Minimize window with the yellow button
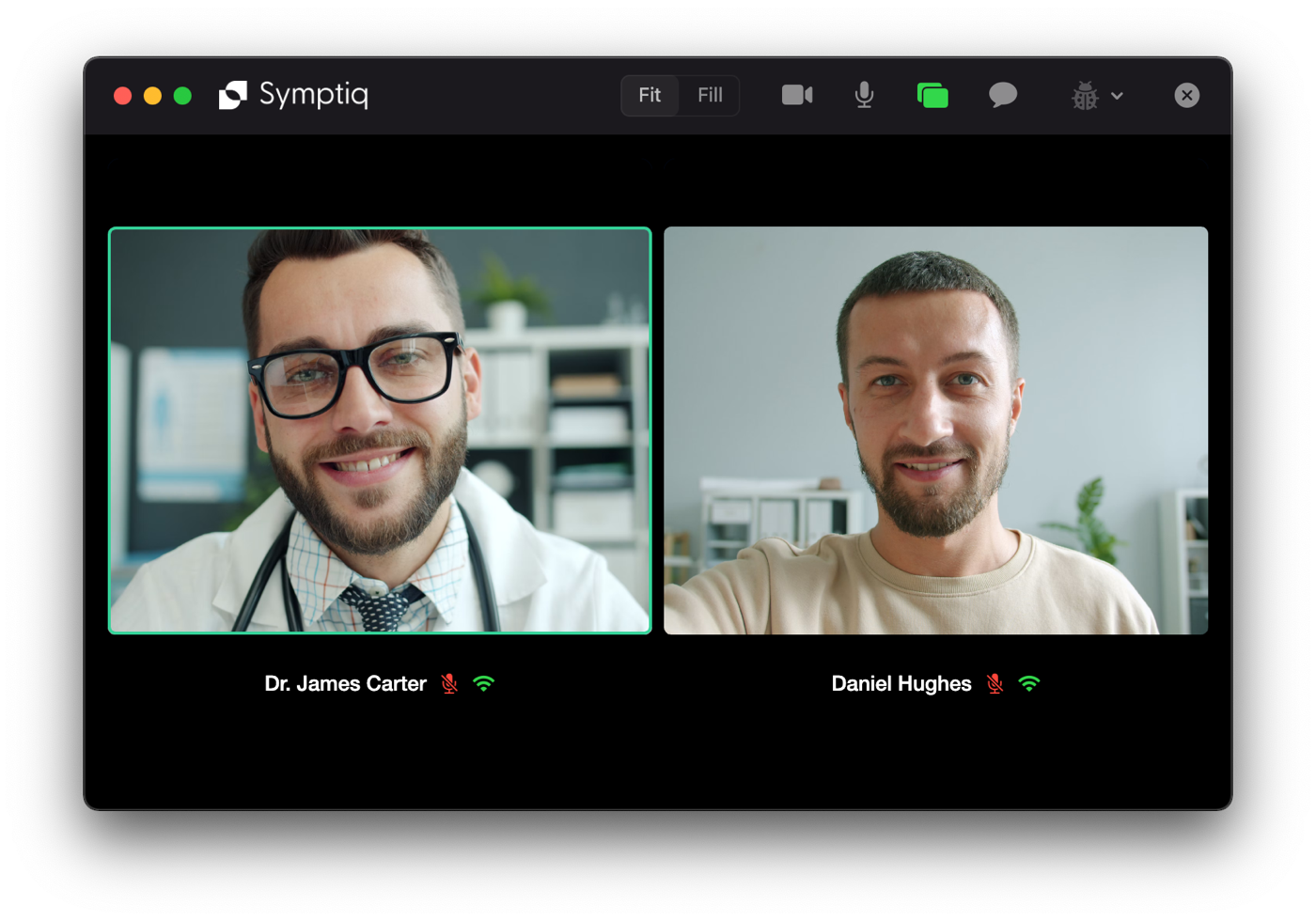 click(152, 96)
